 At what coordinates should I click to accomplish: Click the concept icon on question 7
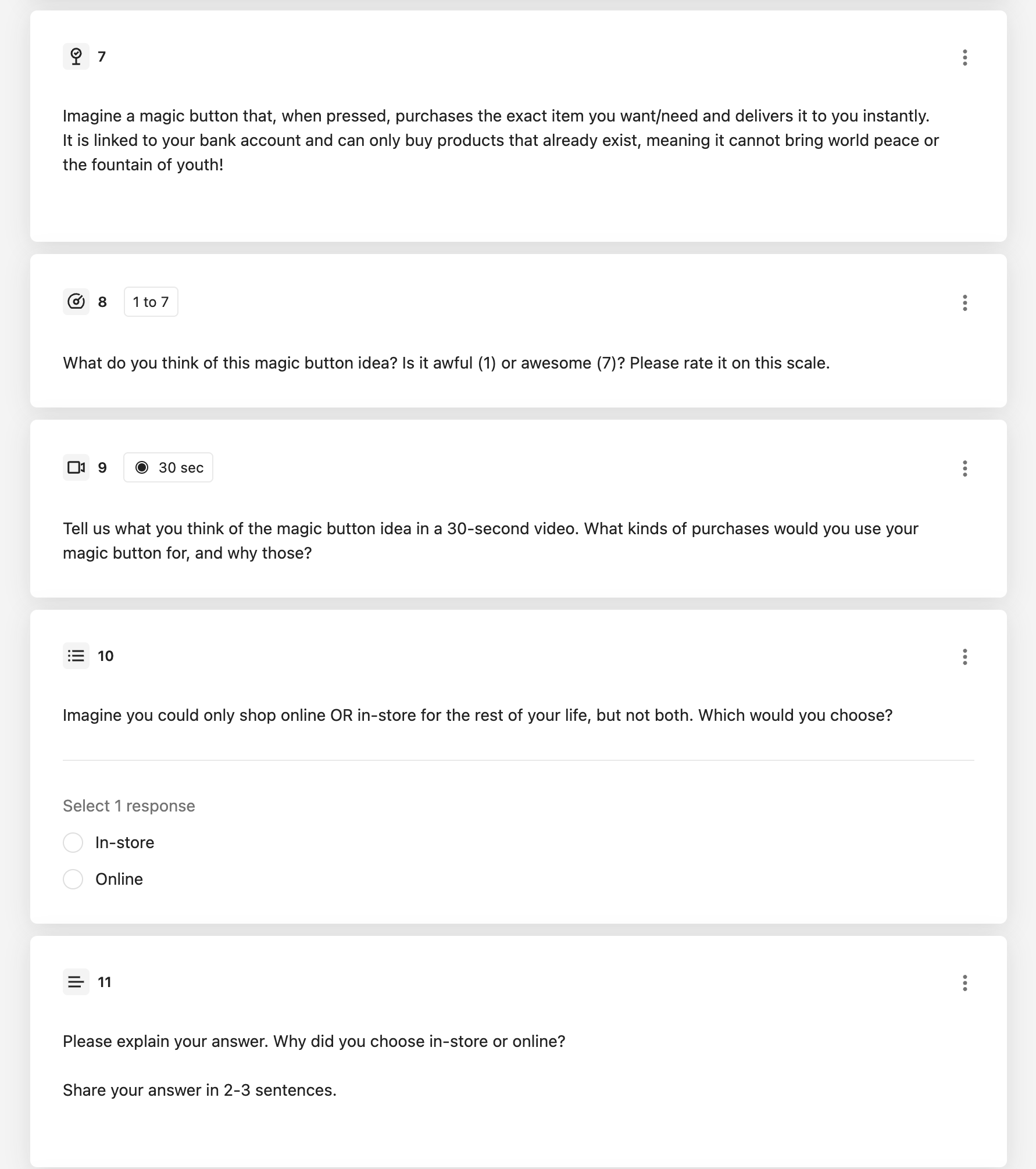coord(76,56)
